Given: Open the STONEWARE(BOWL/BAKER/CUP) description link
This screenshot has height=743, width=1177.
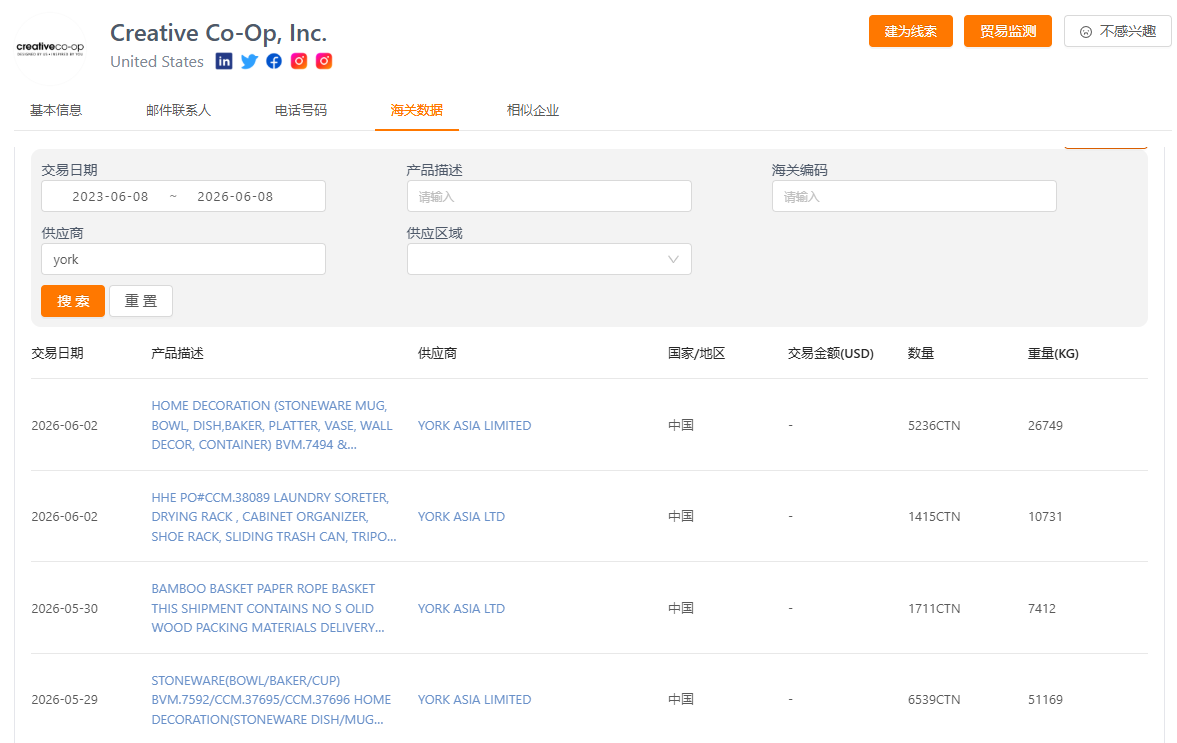Looking at the screenshot, I should tap(271, 699).
